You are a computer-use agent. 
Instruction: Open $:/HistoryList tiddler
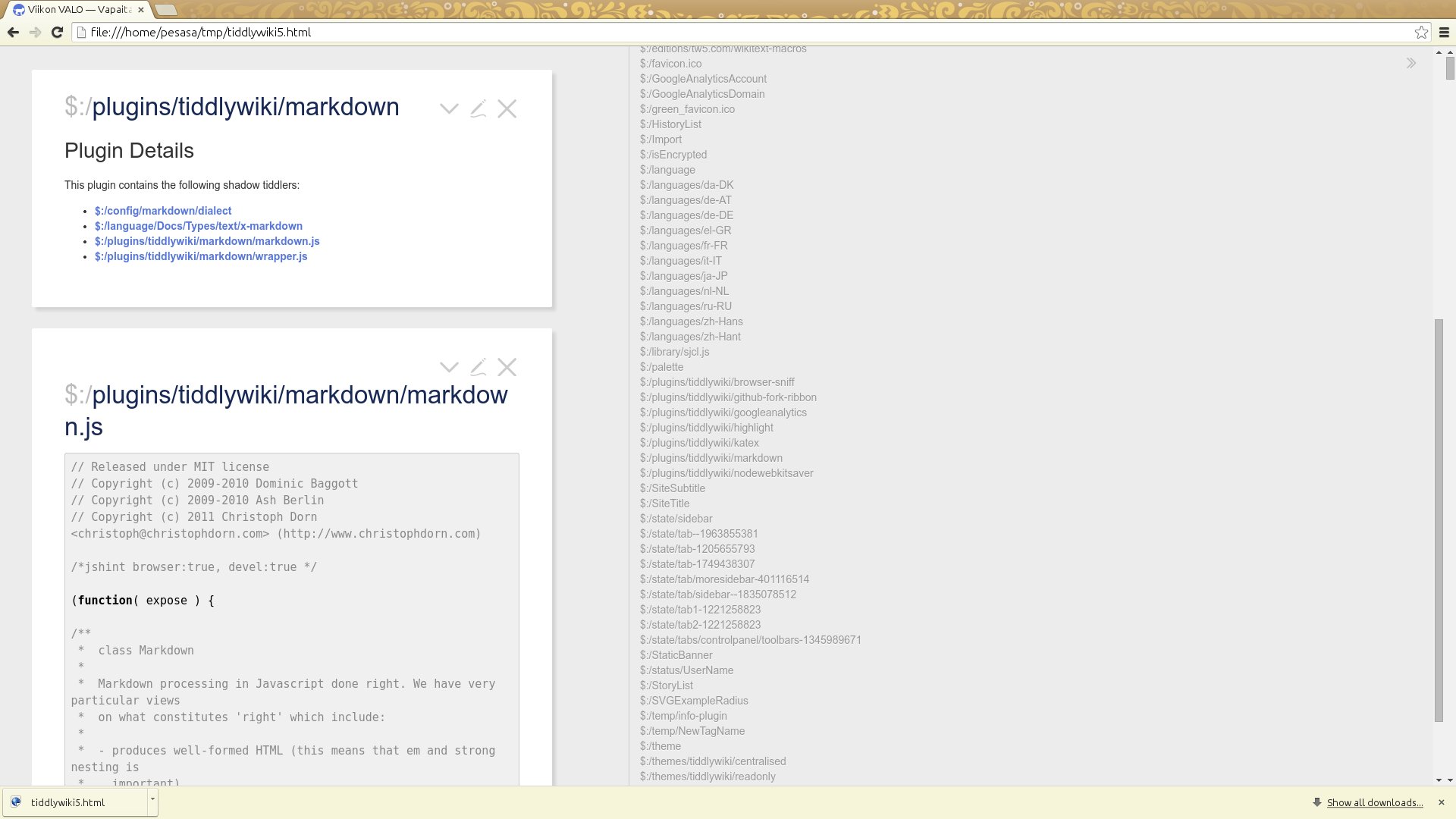click(670, 124)
